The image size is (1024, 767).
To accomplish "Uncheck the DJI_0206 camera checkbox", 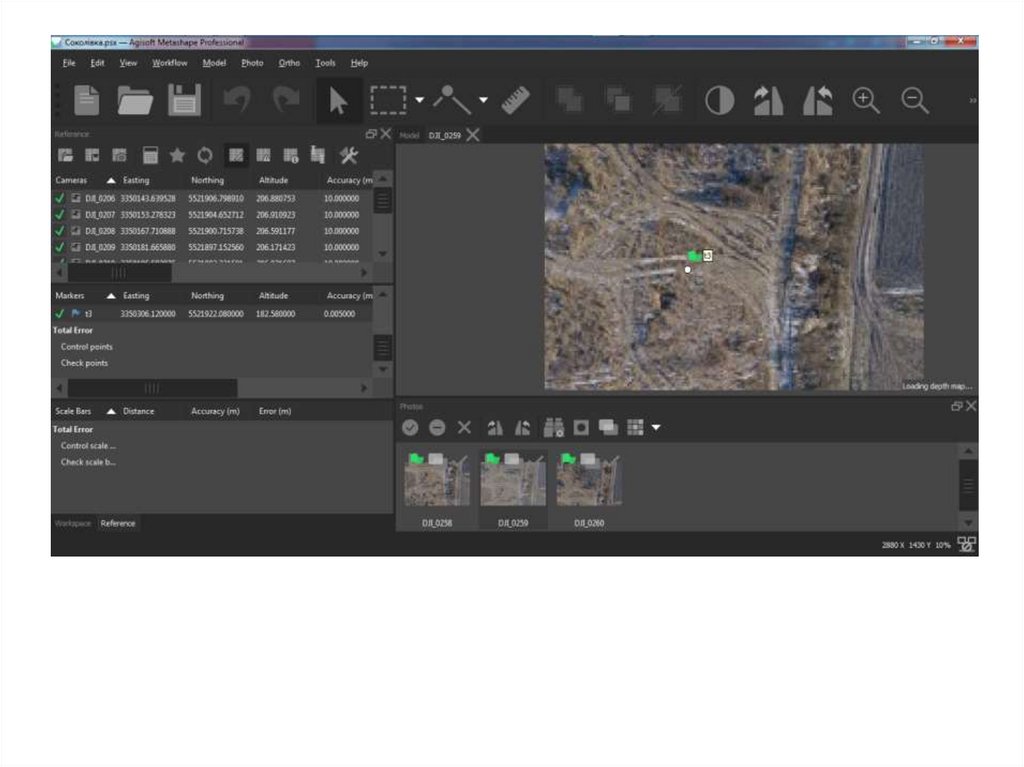I will (60, 199).
